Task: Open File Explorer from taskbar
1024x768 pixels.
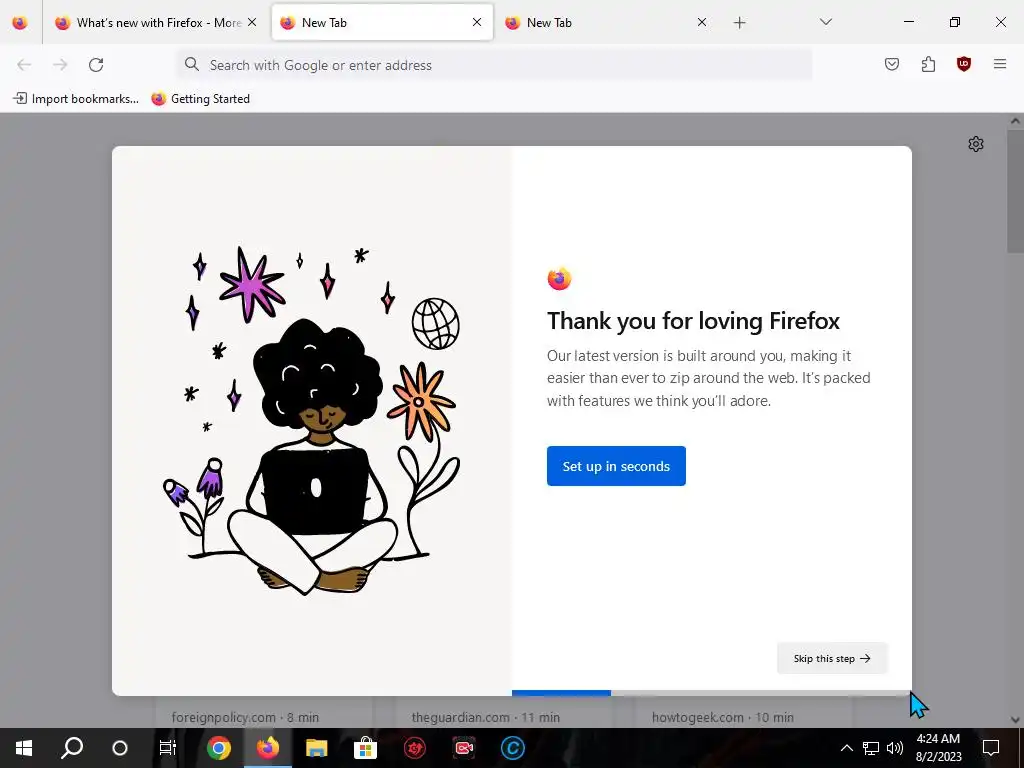Action: coord(316,748)
